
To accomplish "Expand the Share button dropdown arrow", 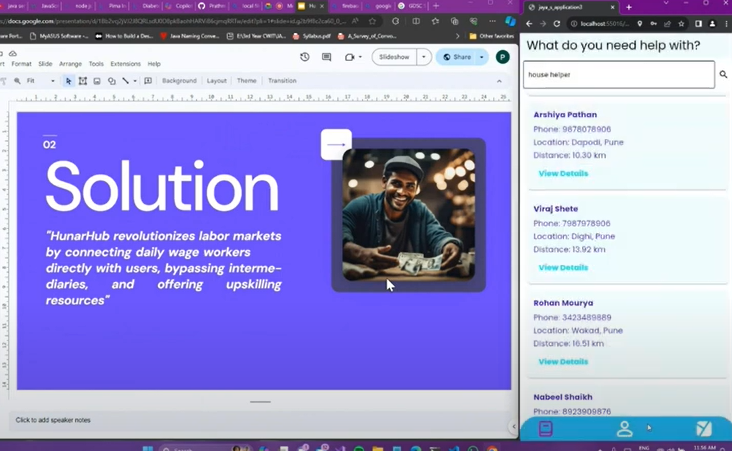I will tap(481, 57).
